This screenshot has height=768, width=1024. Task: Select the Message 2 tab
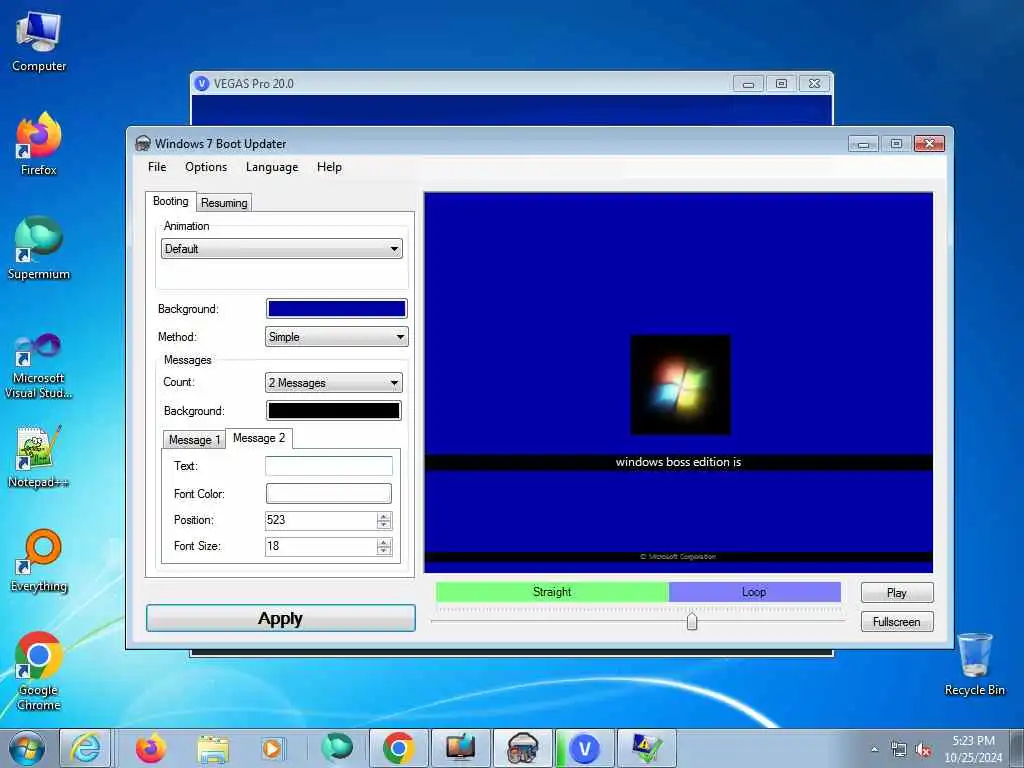(x=259, y=438)
